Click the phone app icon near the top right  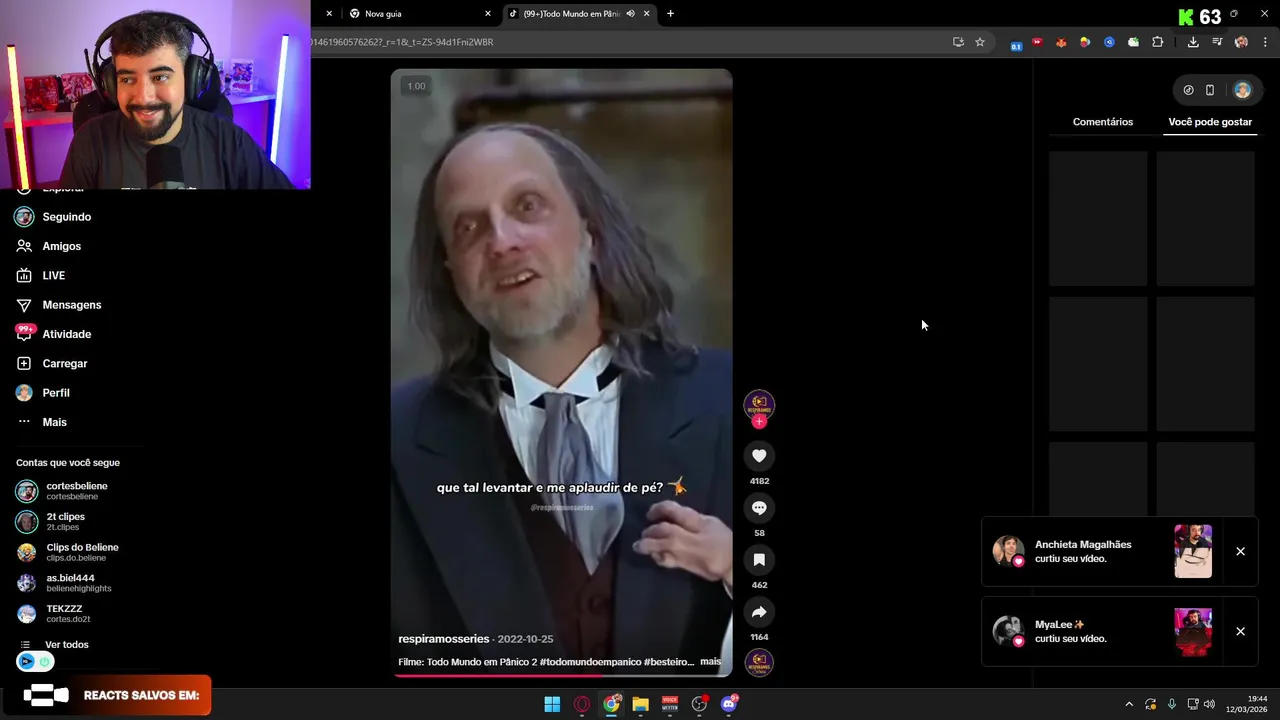coord(1210,90)
